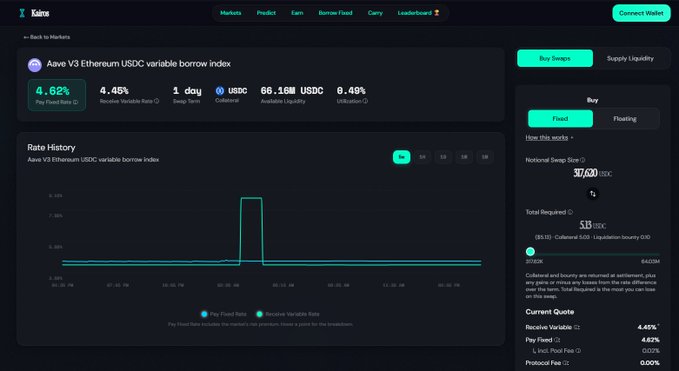Open the Earn nav item
The height and width of the screenshot is (371, 679).
point(297,13)
